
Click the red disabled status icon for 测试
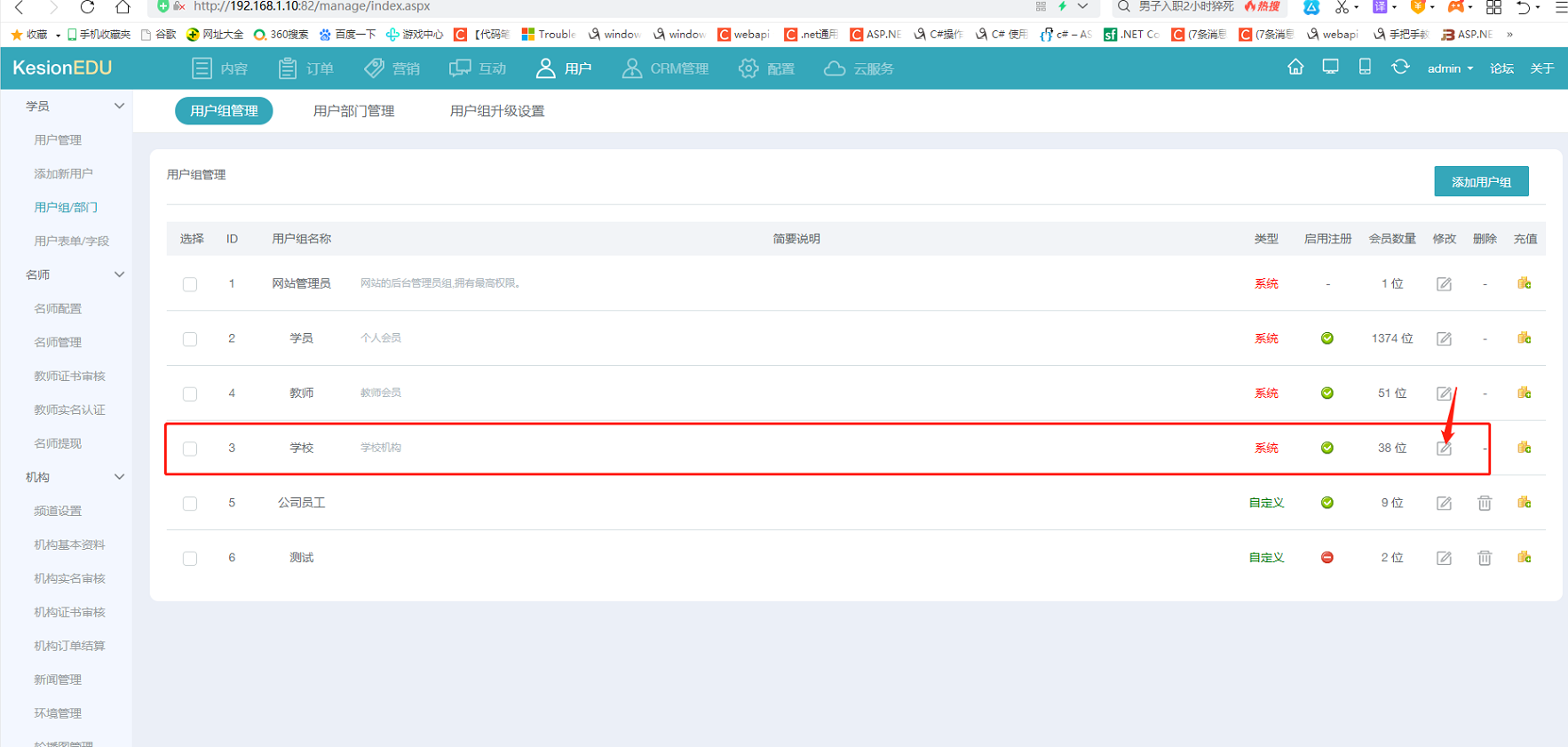(x=1326, y=558)
